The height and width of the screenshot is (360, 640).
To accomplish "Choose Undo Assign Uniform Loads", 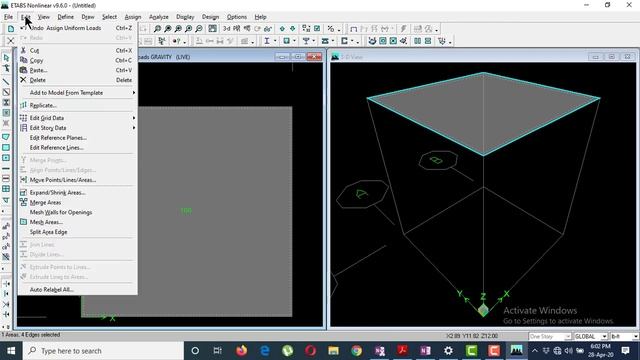I will pos(78,28).
